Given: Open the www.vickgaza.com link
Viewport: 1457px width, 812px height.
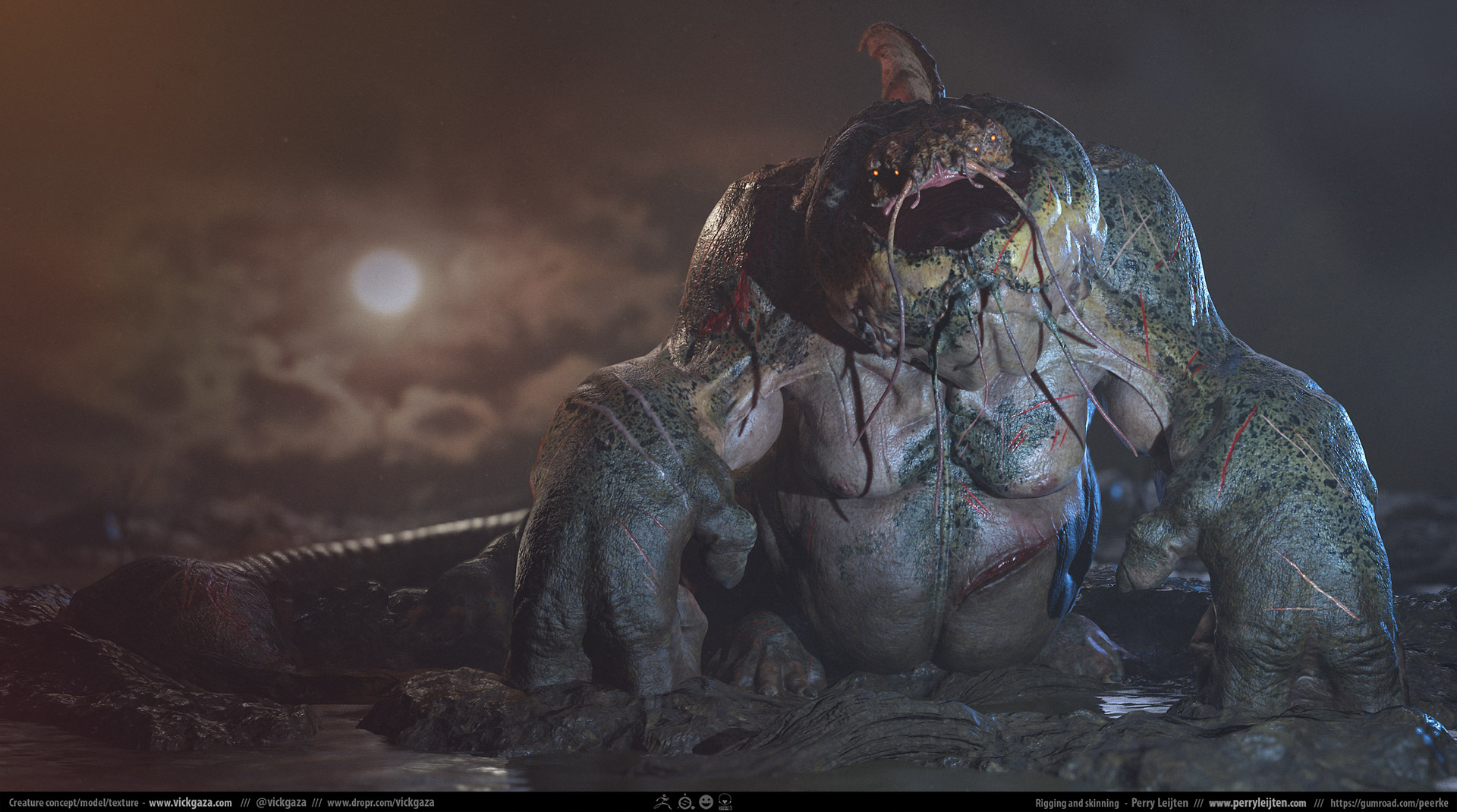Looking at the screenshot, I should click(x=190, y=802).
